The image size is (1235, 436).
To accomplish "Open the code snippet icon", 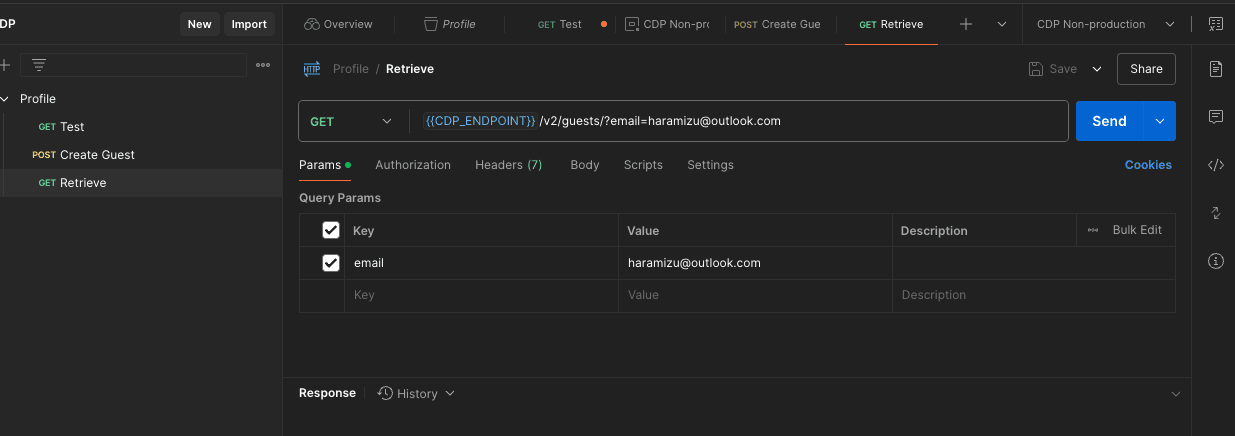I will point(1216,165).
